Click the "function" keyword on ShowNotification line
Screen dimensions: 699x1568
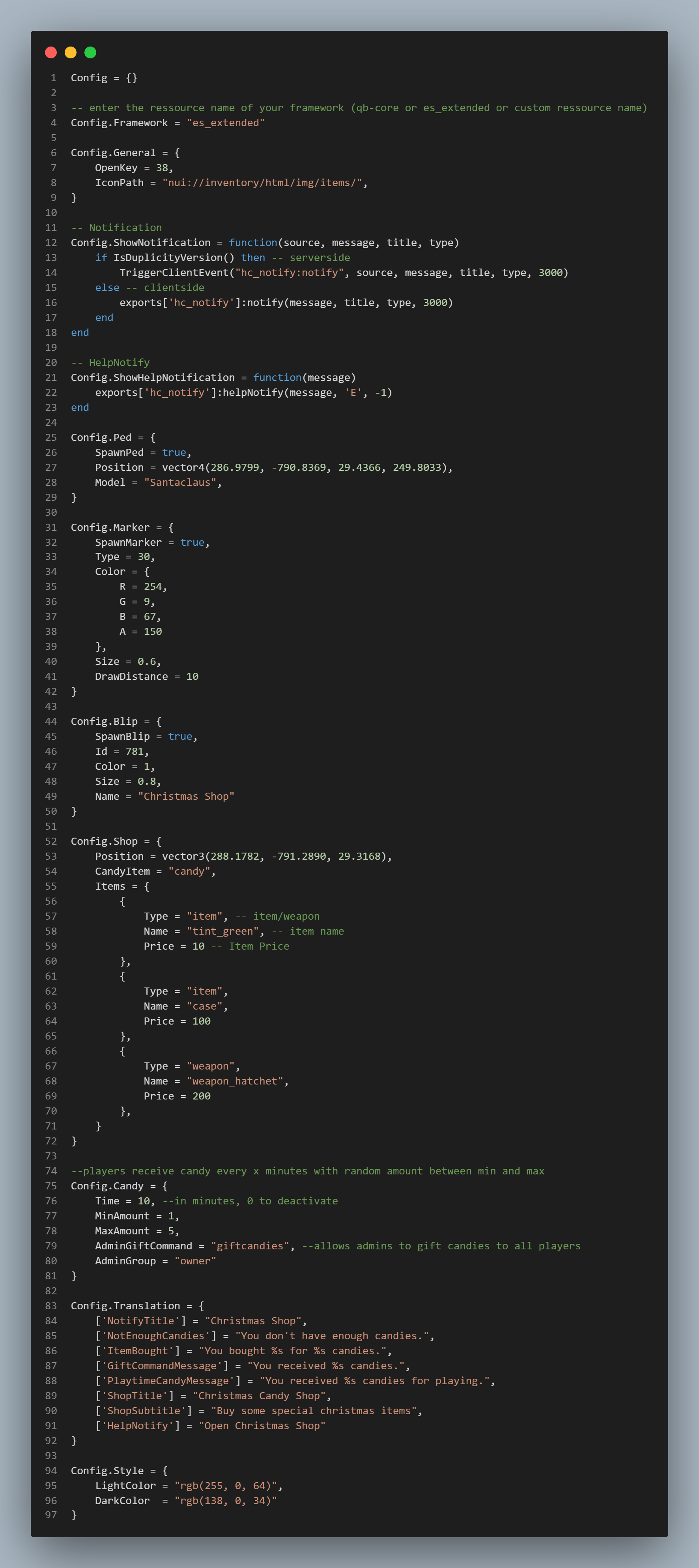[x=253, y=243]
